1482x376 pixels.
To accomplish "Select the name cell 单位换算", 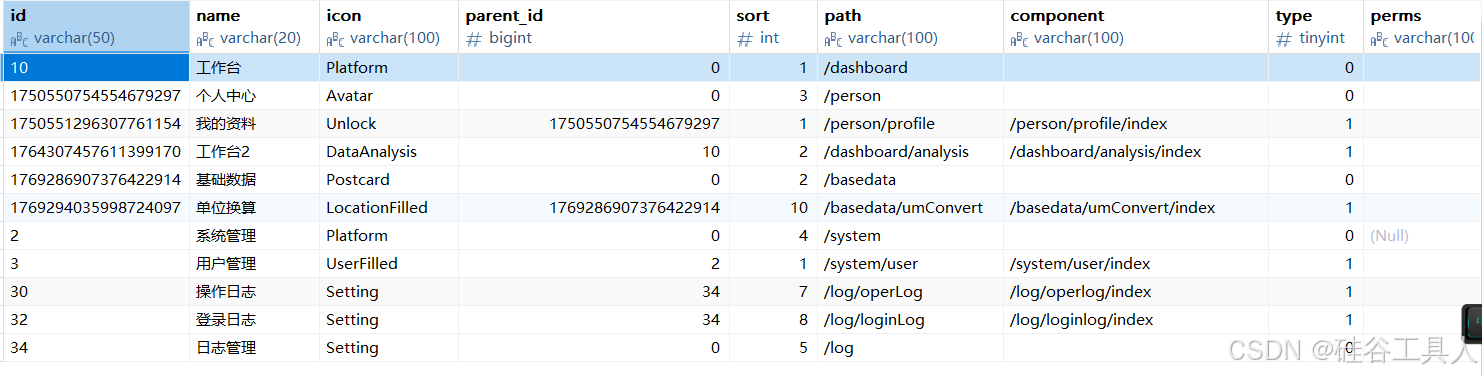I will pyautogui.click(x=254, y=208).
